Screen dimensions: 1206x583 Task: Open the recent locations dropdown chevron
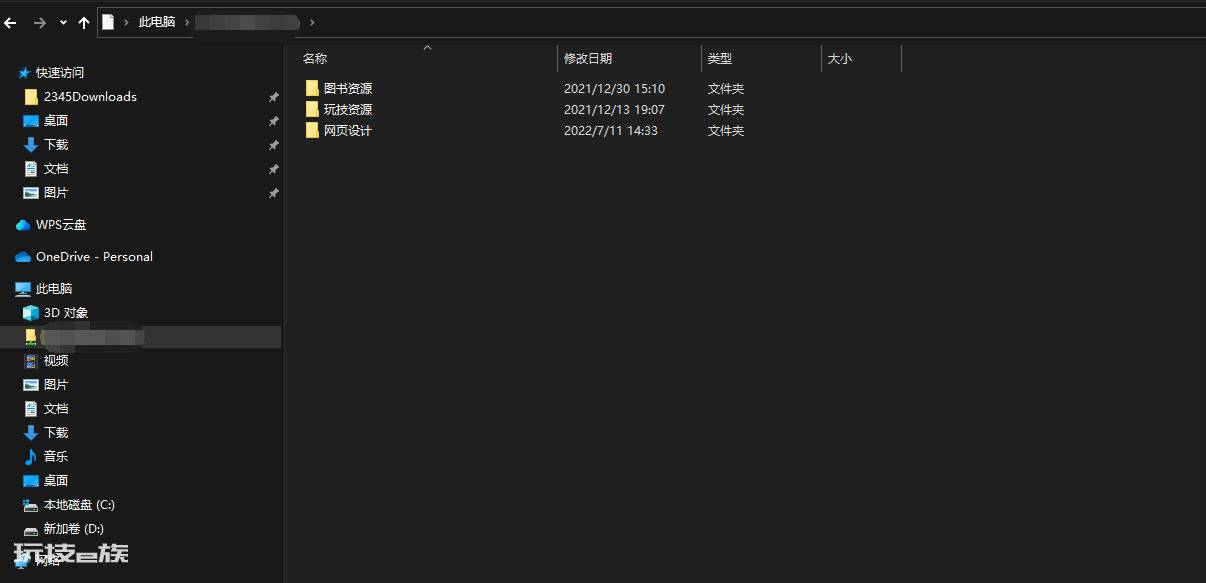64,22
